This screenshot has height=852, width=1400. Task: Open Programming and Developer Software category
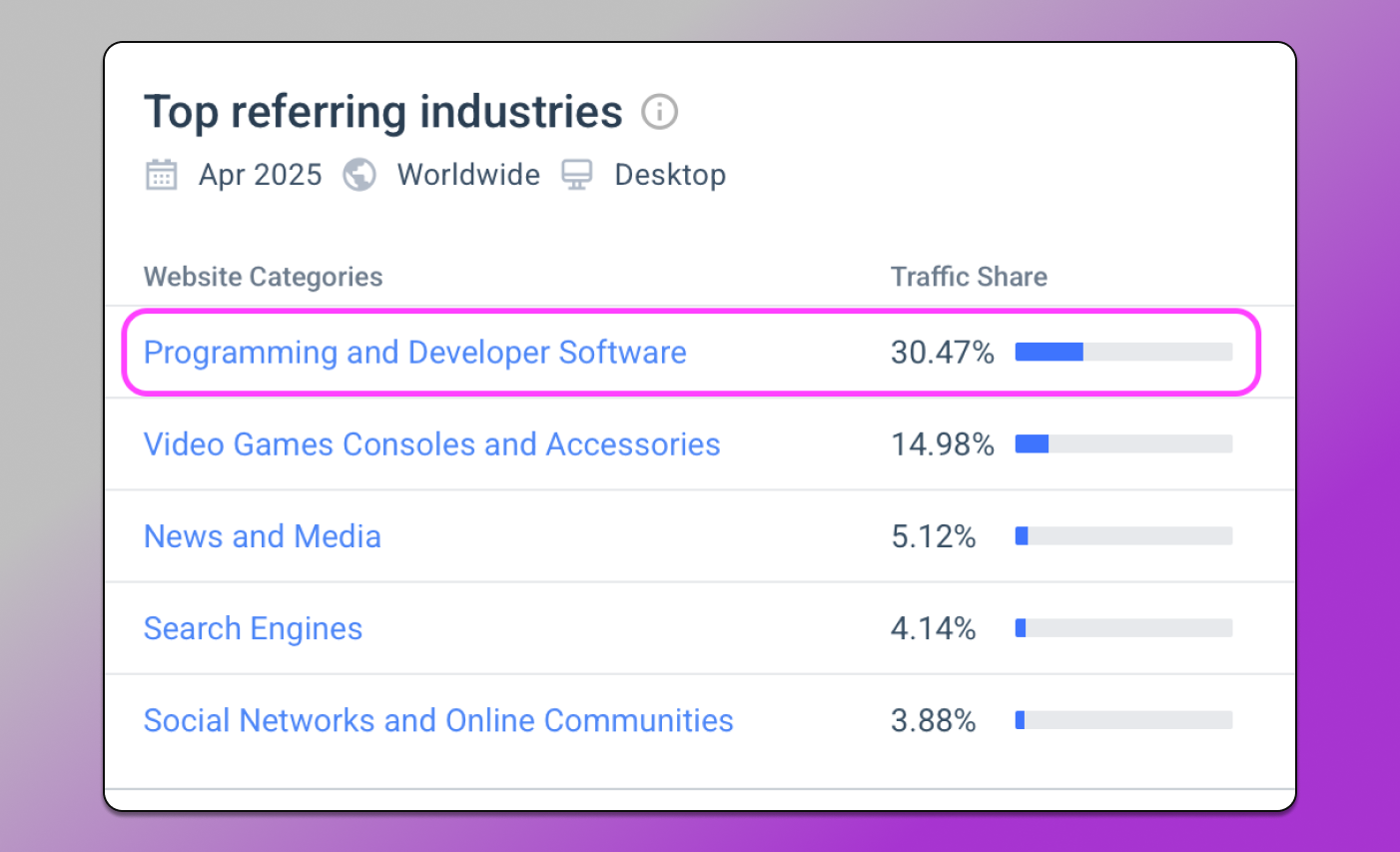[414, 353]
